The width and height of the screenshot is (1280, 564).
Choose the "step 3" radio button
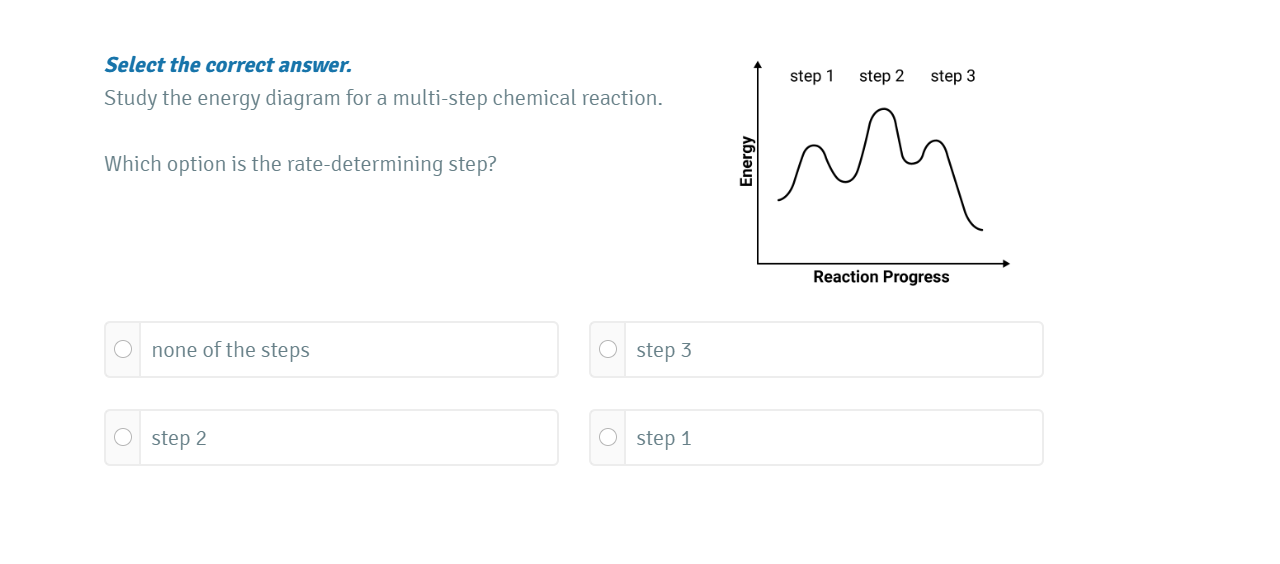[x=608, y=349]
